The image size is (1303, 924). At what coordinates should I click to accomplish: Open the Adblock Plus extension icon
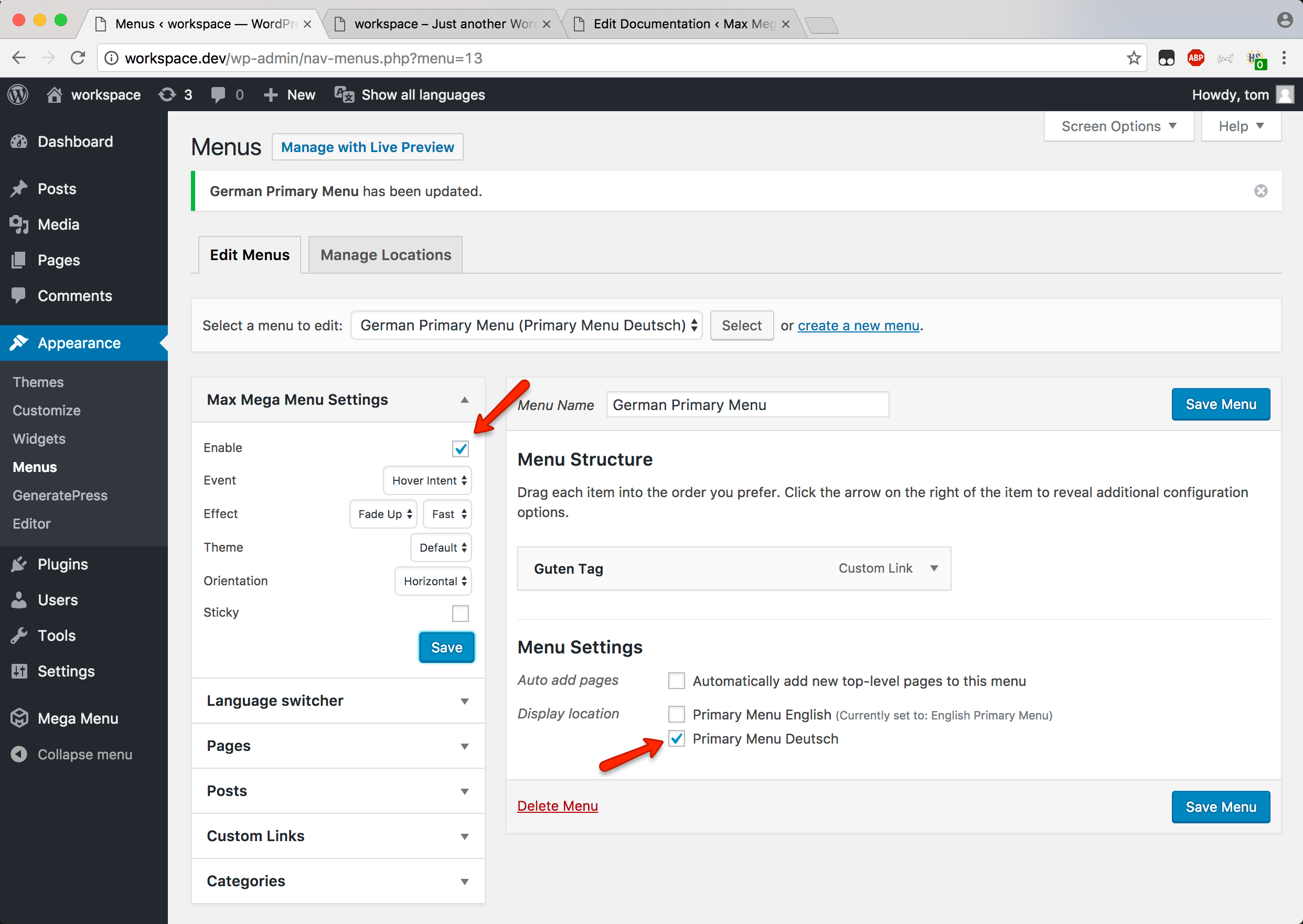click(x=1195, y=58)
